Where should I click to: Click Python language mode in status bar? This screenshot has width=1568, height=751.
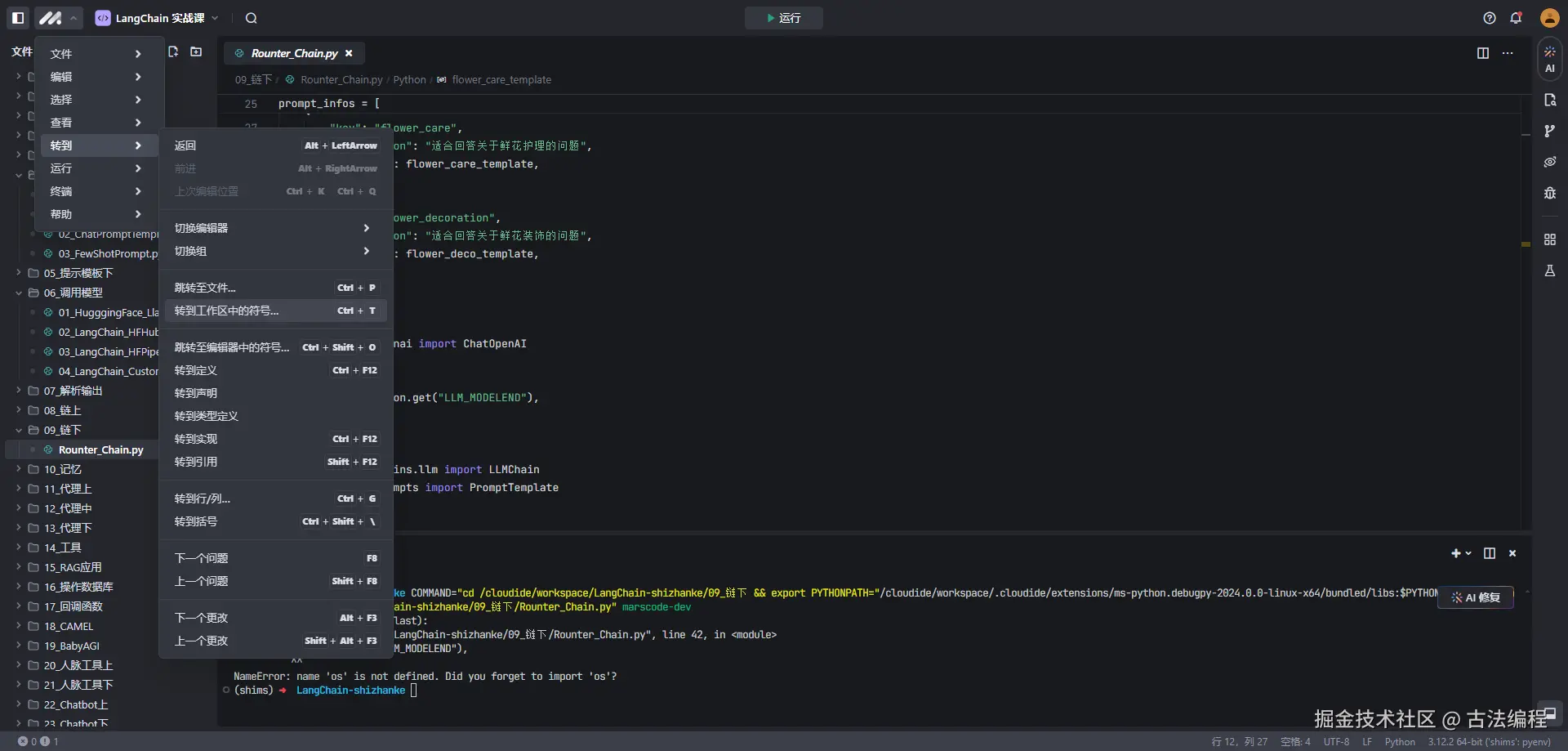point(1399,741)
